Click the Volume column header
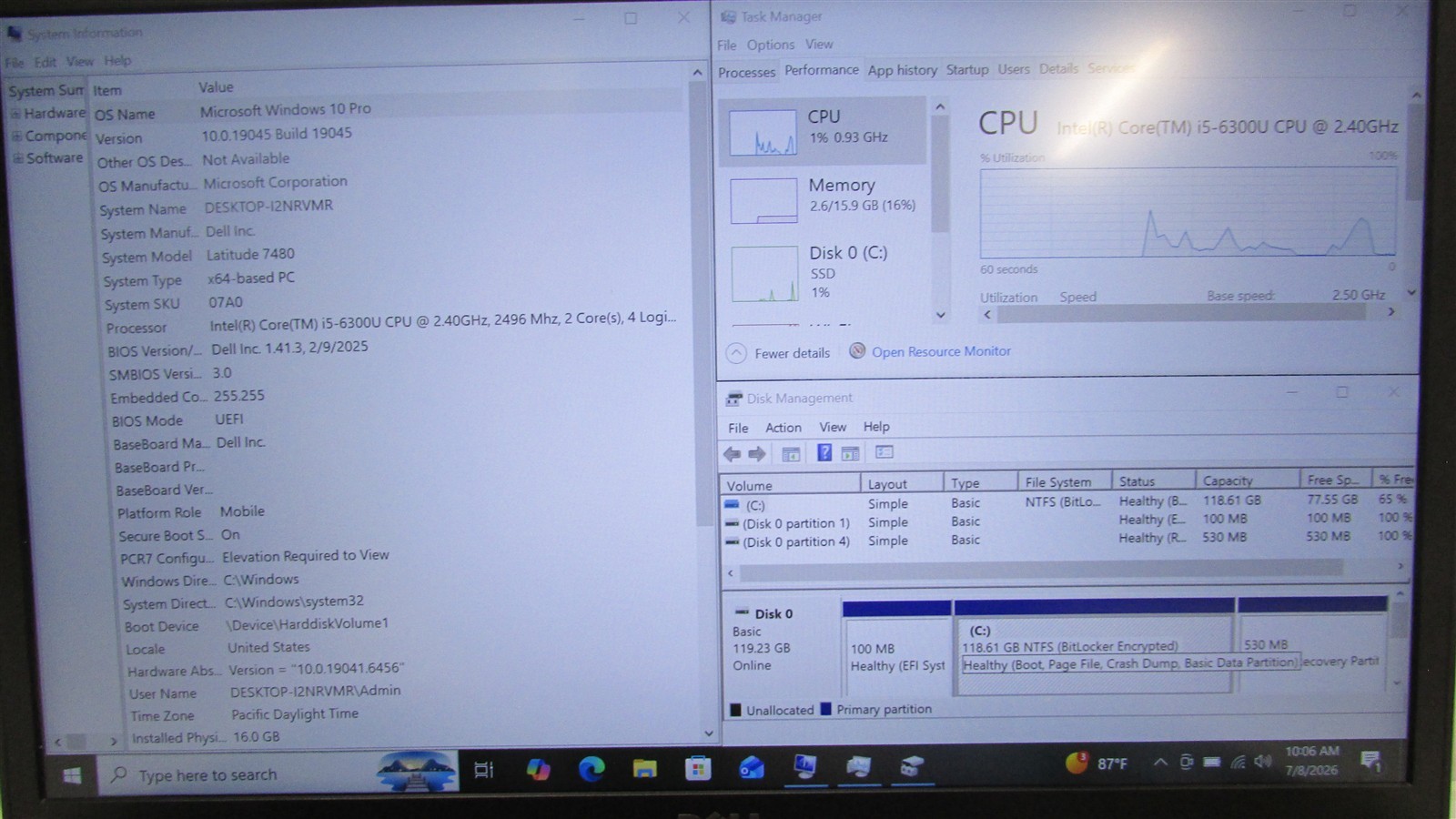The width and height of the screenshot is (1456, 819). (790, 485)
